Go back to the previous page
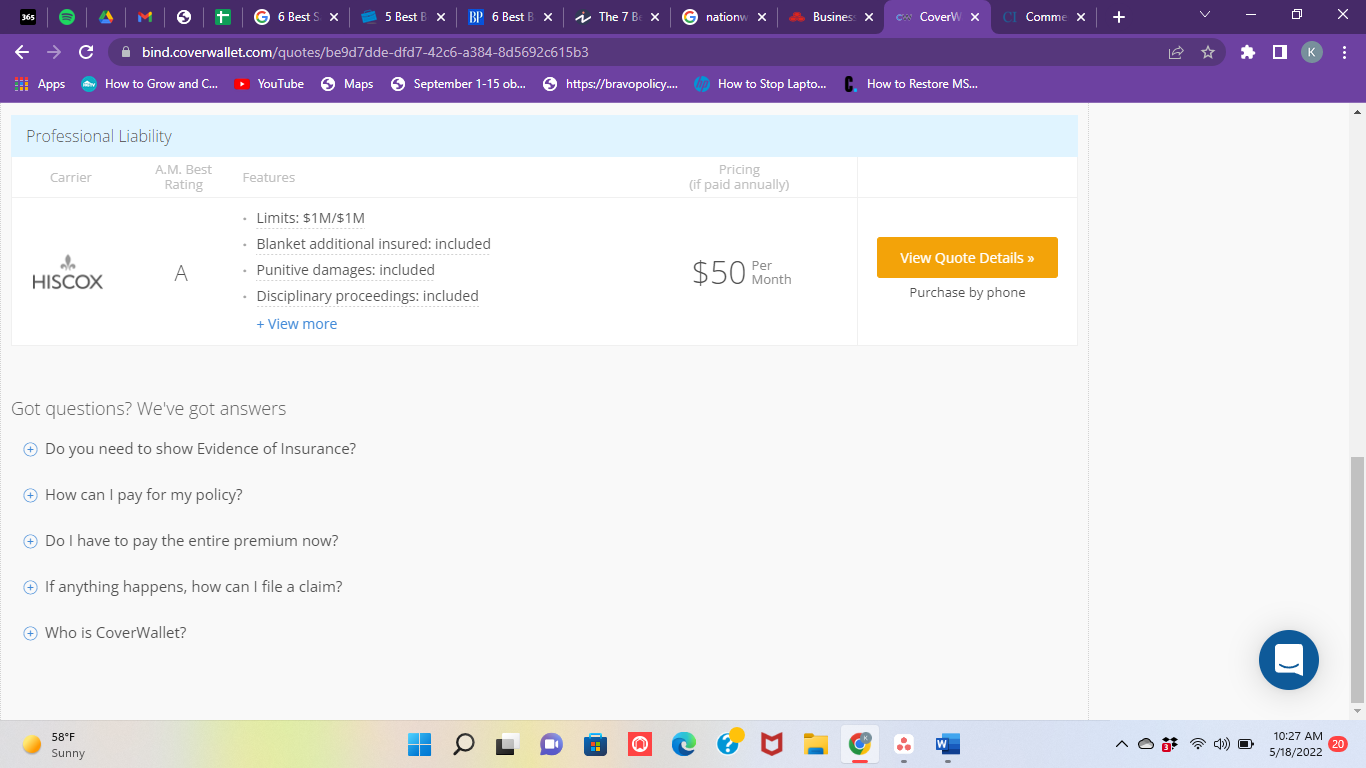Image resolution: width=1366 pixels, height=768 pixels. pos(22,52)
